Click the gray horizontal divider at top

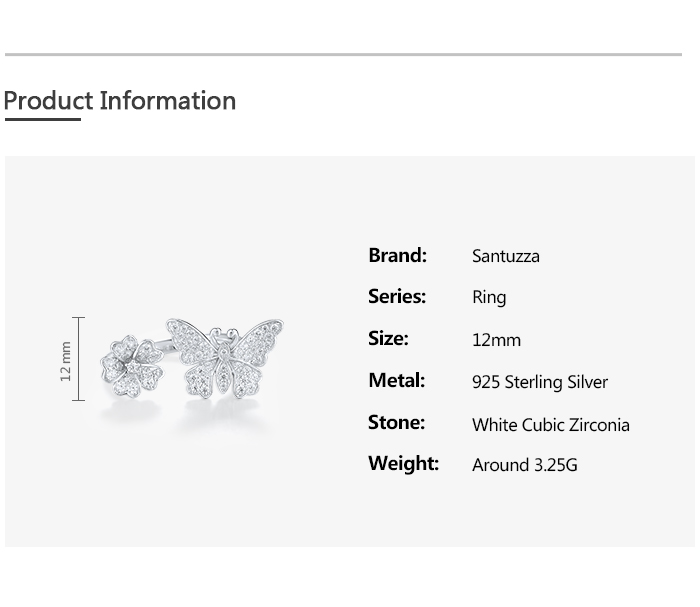[x=343, y=54]
